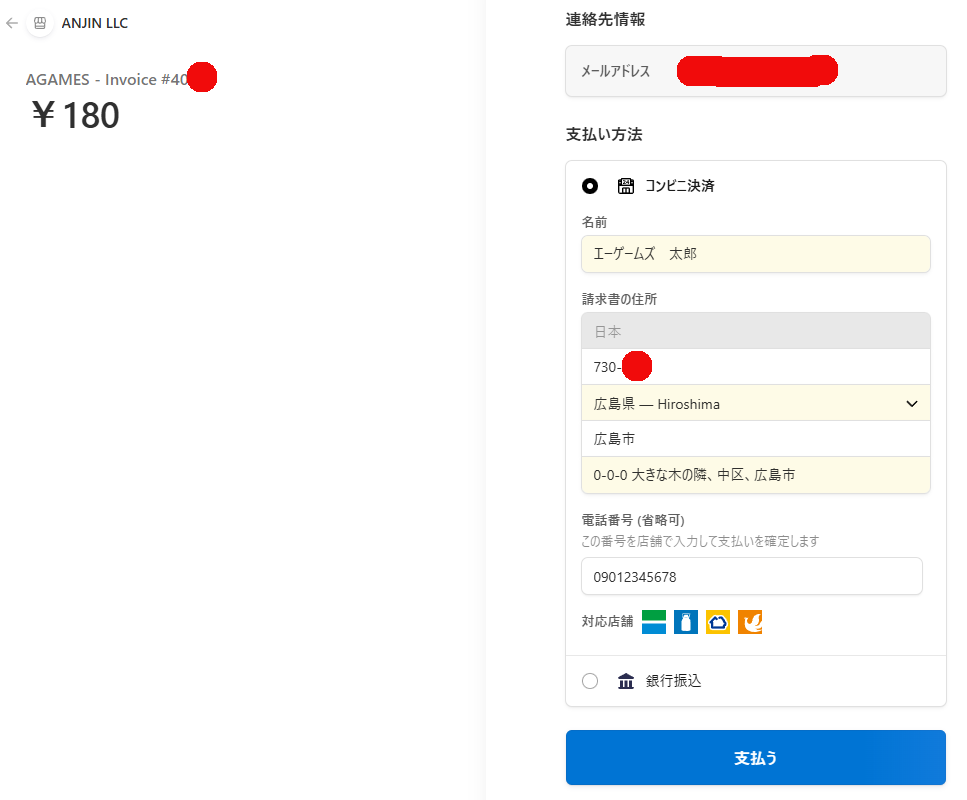Click the street address field 0-0-0 大きな木の隣
This screenshot has height=800, width=967.
pos(755,475)
